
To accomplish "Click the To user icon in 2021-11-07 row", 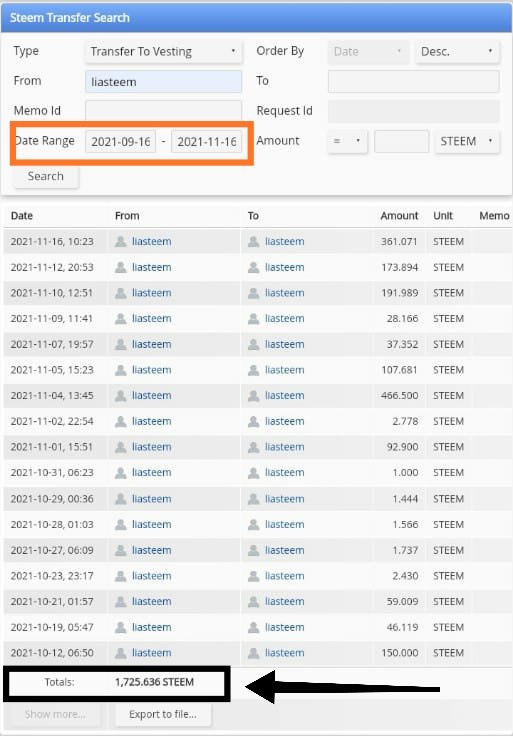I will 253,345.
